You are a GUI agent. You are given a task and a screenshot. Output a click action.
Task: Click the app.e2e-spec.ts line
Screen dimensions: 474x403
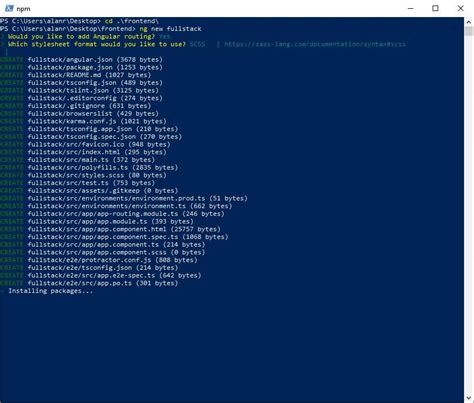tap(101, 275)
